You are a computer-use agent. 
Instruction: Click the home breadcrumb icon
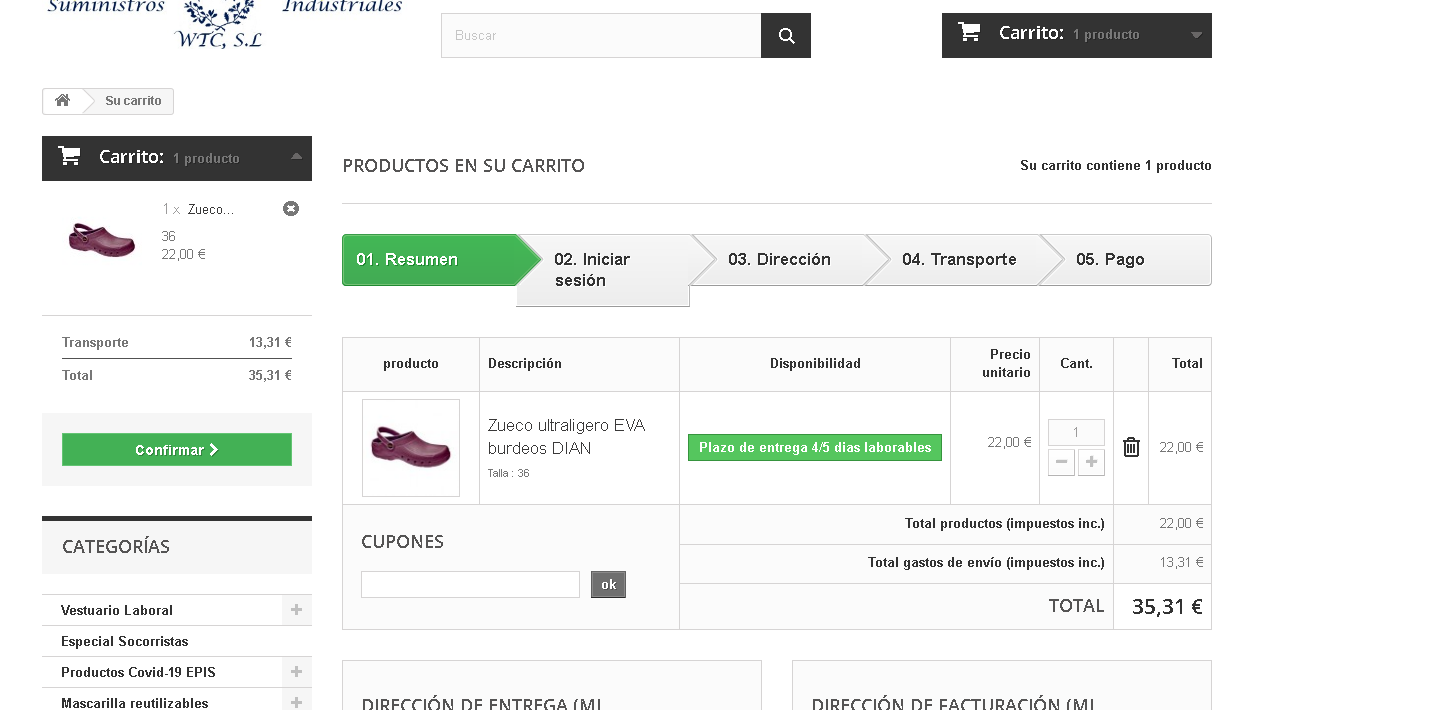(x=62, y=101)
